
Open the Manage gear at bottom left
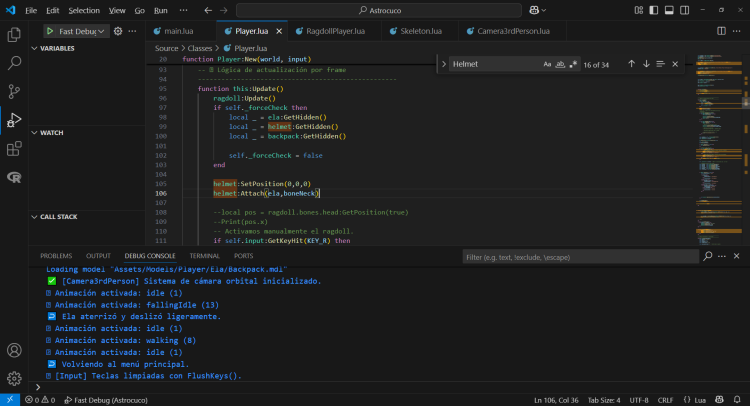click(x=14, y=378)
